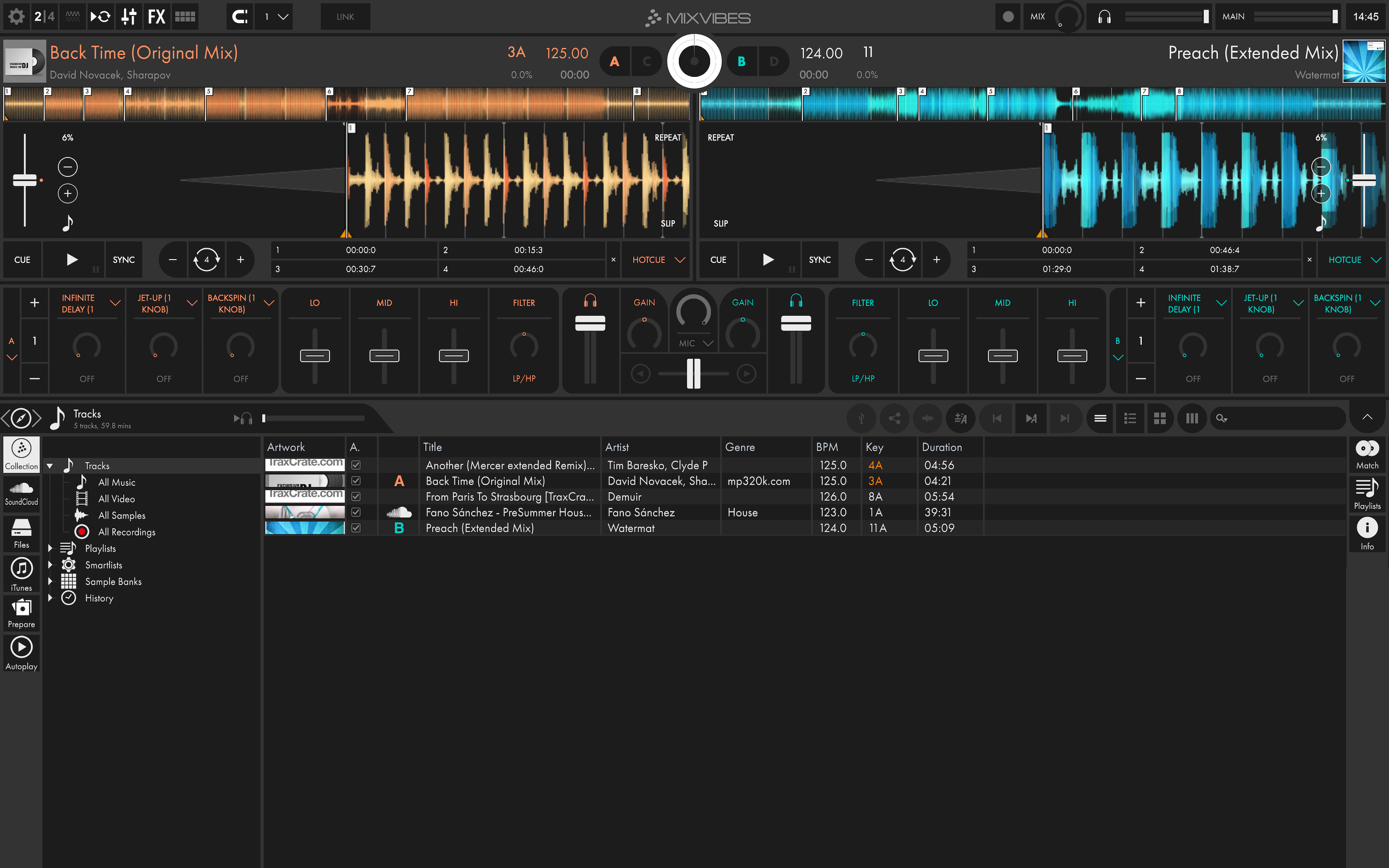
Task: Expand the History tree node
Action: point(50,598)
